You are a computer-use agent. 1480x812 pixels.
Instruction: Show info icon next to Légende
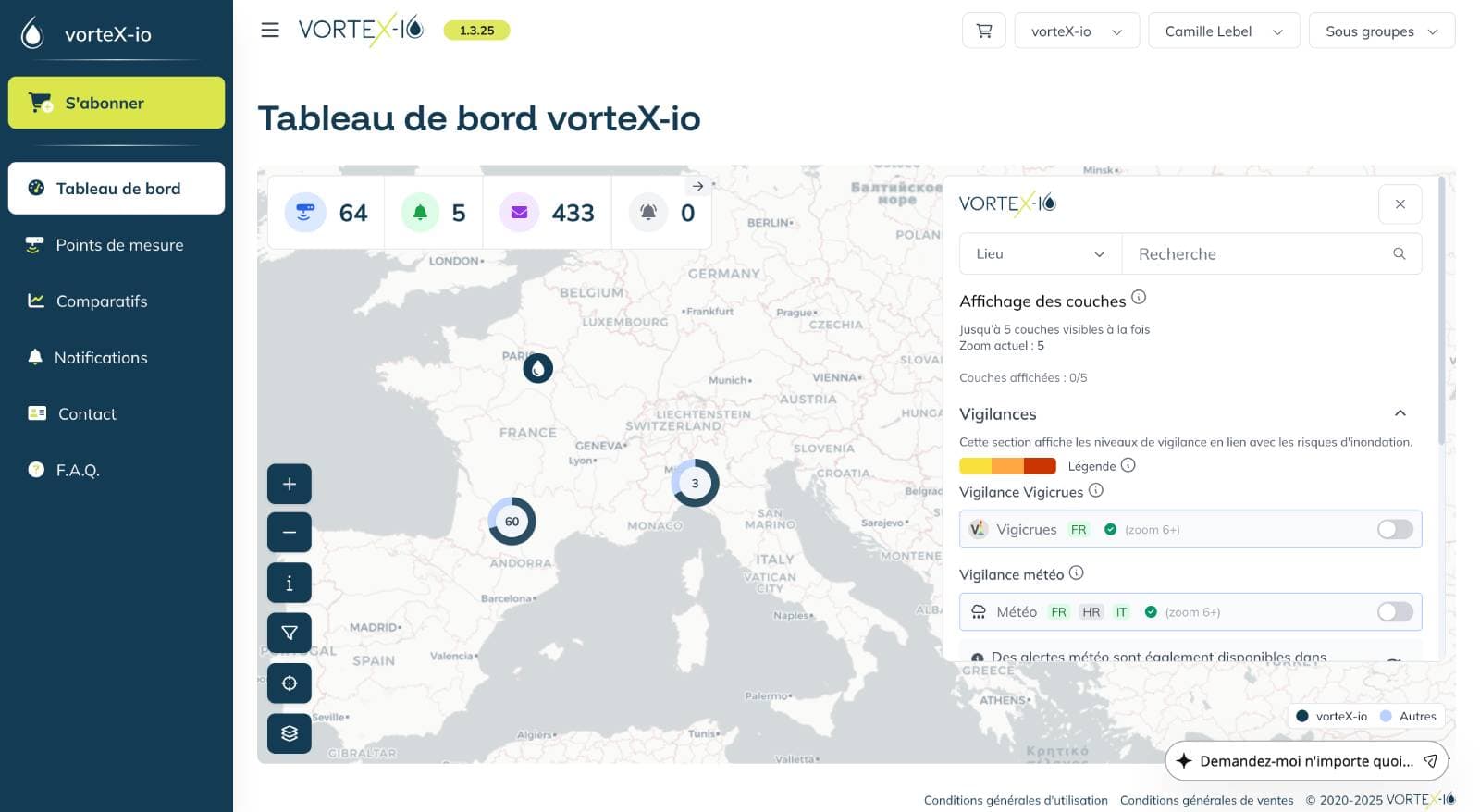coord(1128,465)
